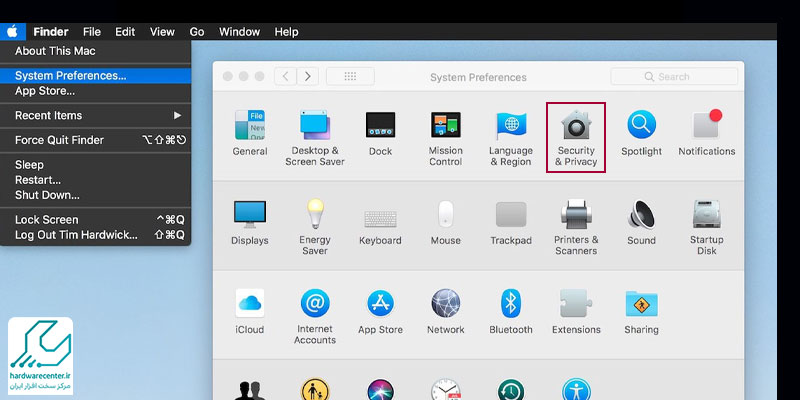Open Sound preferences
This screenshot has height=400, width=800.
click(641, 222)
